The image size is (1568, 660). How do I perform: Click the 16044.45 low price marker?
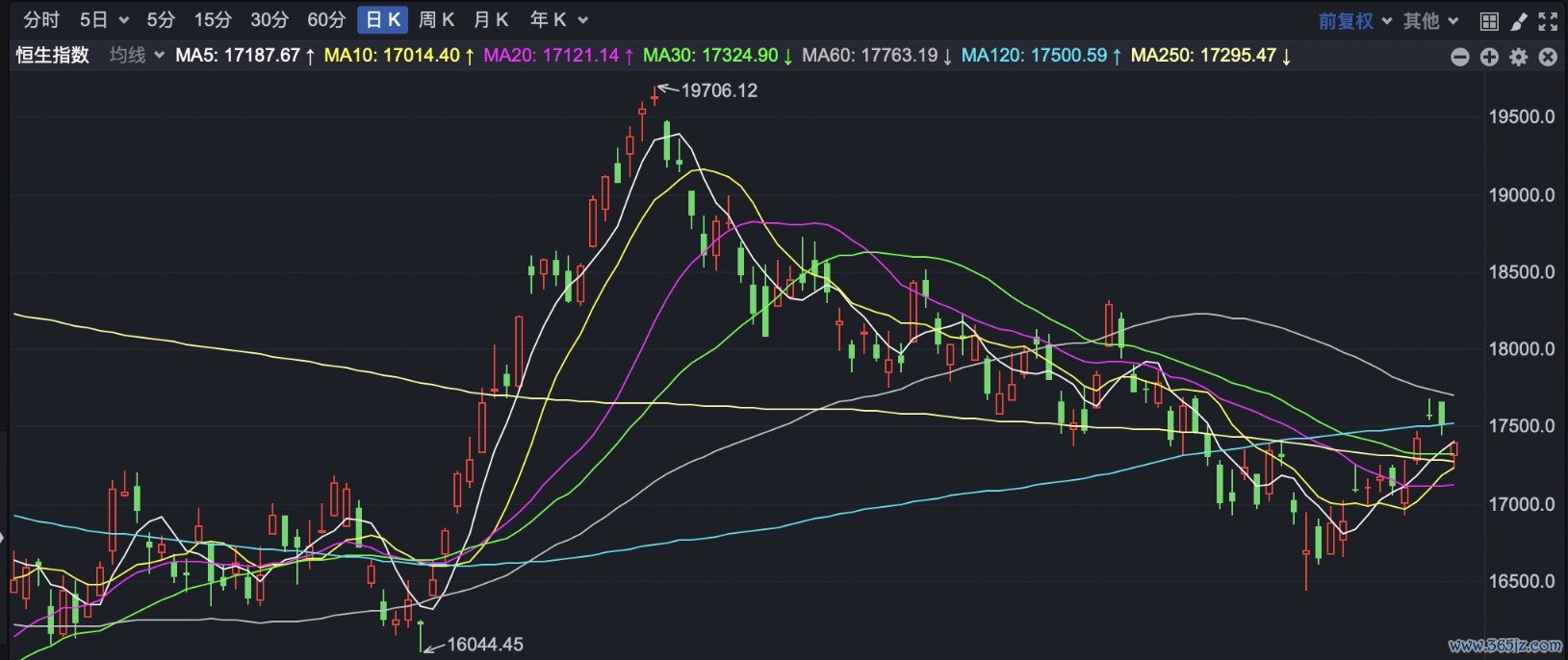click(x=485, y=645)
